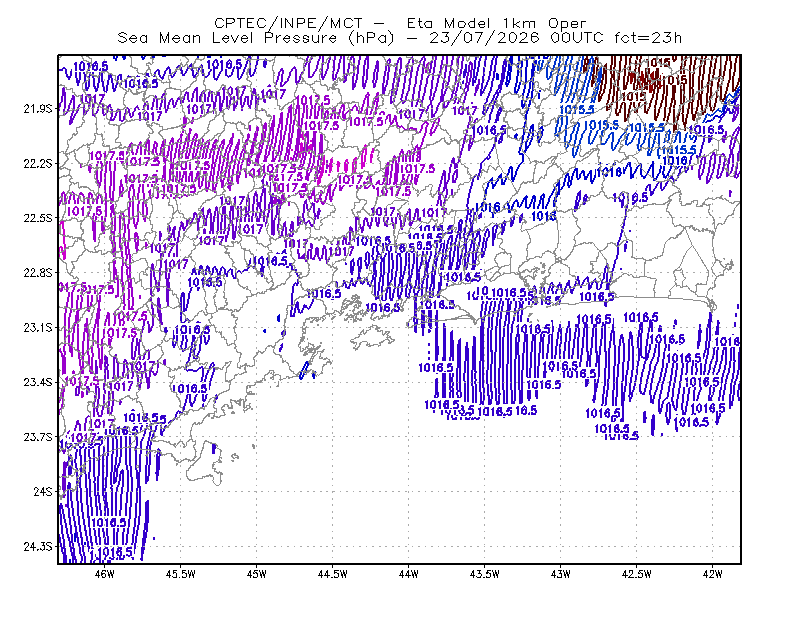Select the 45.5W longitude label
This screenshot has height=618, width=800.
click(x=181, y=574)
